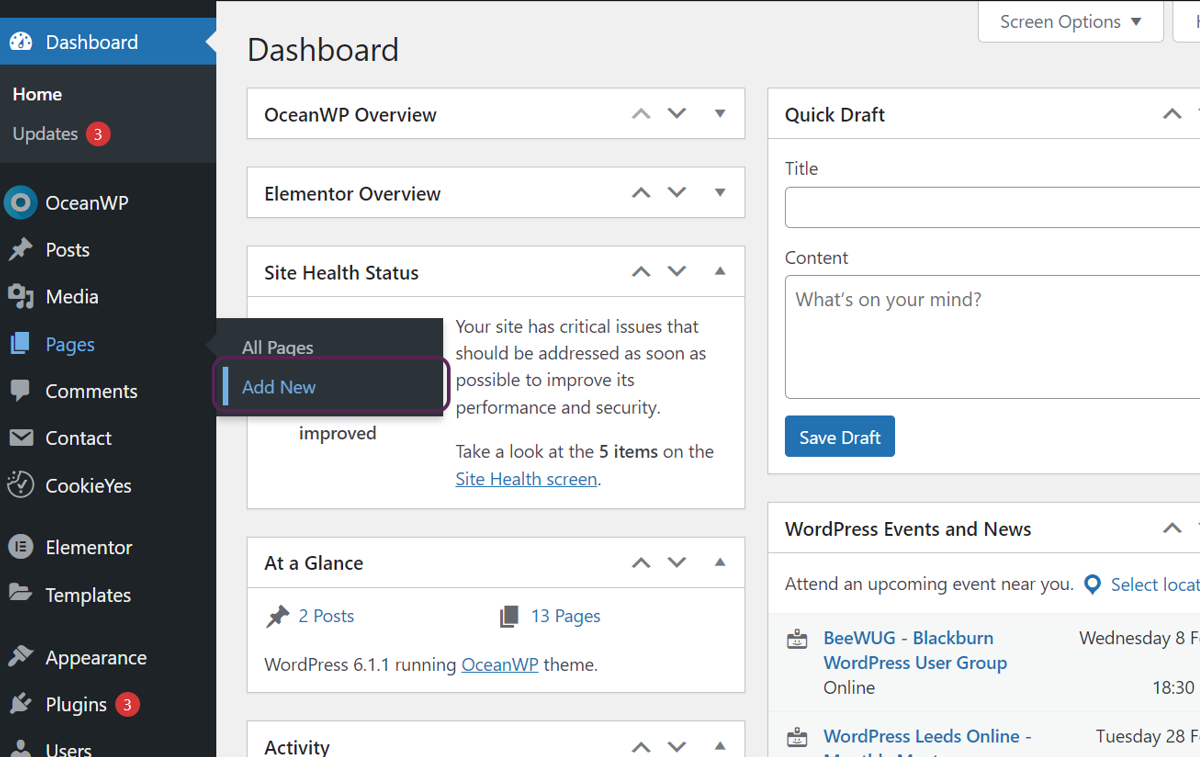
Task: Click the '5 items' text in Site Health
Action: click(x=628, y=452)
